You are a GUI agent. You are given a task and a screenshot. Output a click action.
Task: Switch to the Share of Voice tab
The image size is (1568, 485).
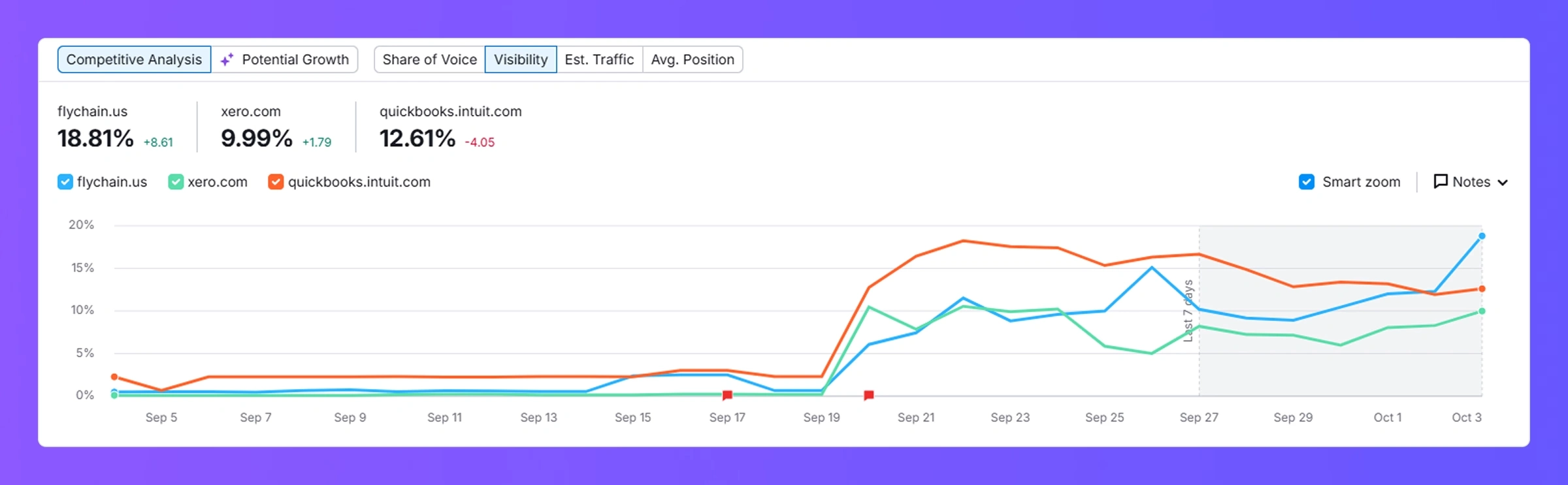[x=429, y=59]
